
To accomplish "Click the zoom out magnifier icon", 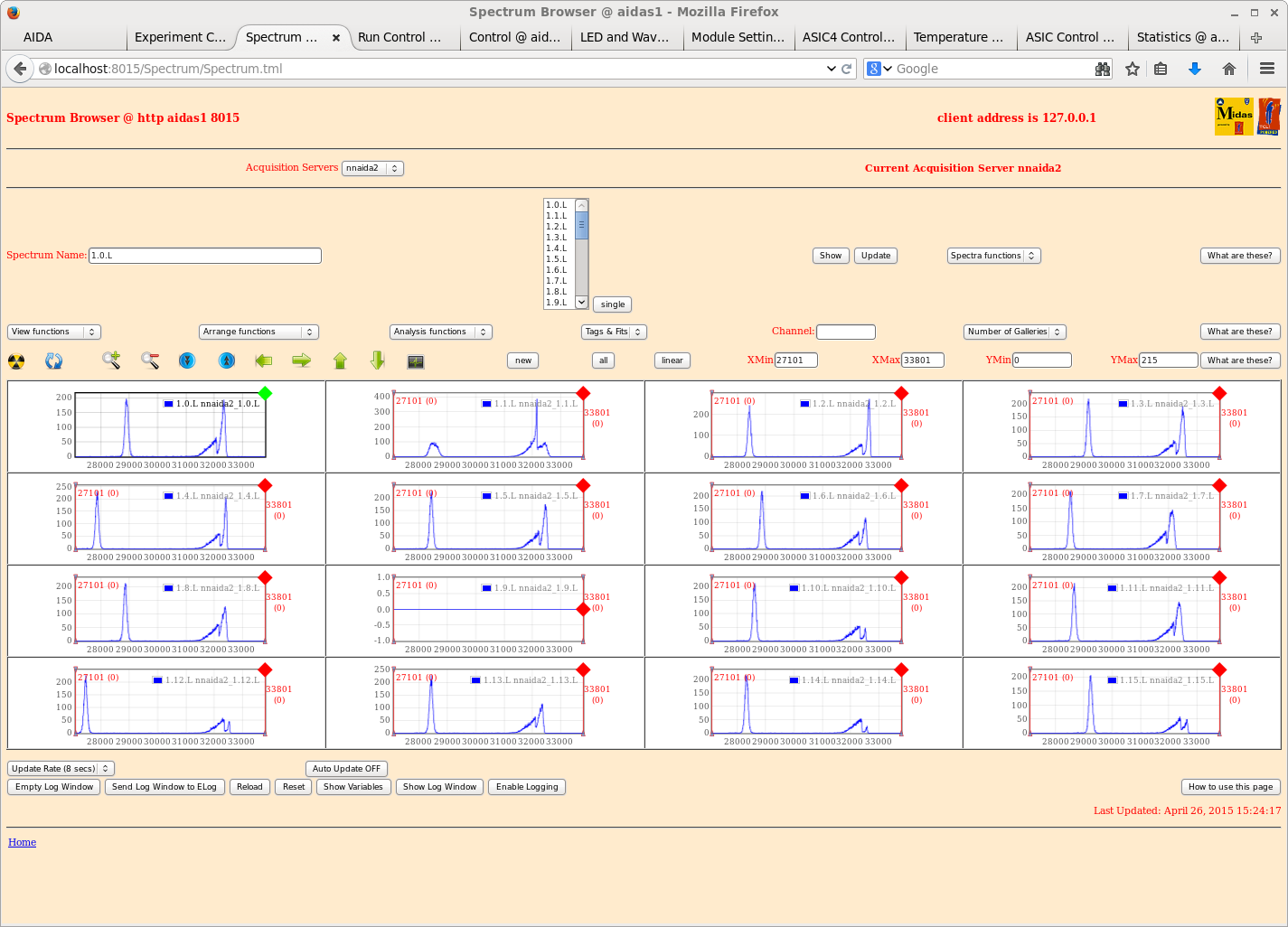I will point(150,360).
